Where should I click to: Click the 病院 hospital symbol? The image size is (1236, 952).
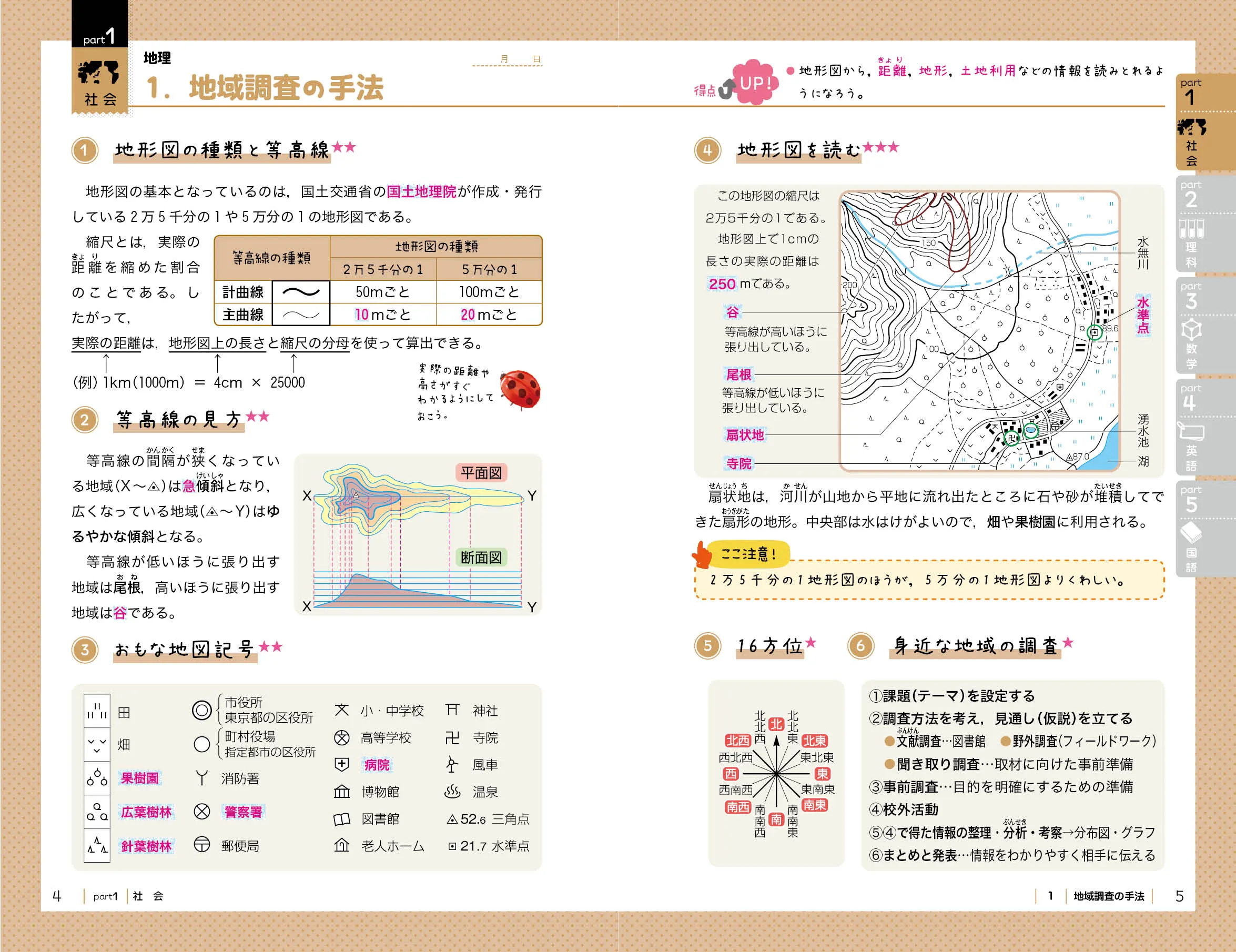point(342,764)
